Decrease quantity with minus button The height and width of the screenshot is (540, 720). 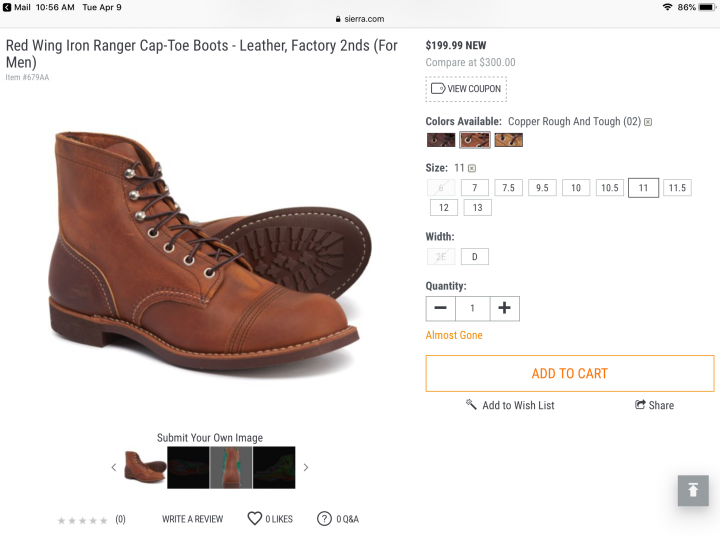[x=440, y=308]
